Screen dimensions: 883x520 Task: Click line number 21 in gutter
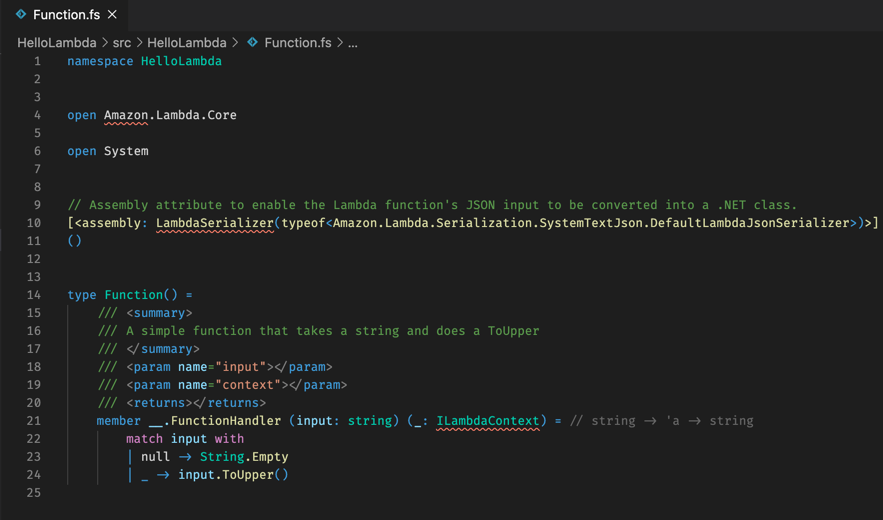point(34,421)
